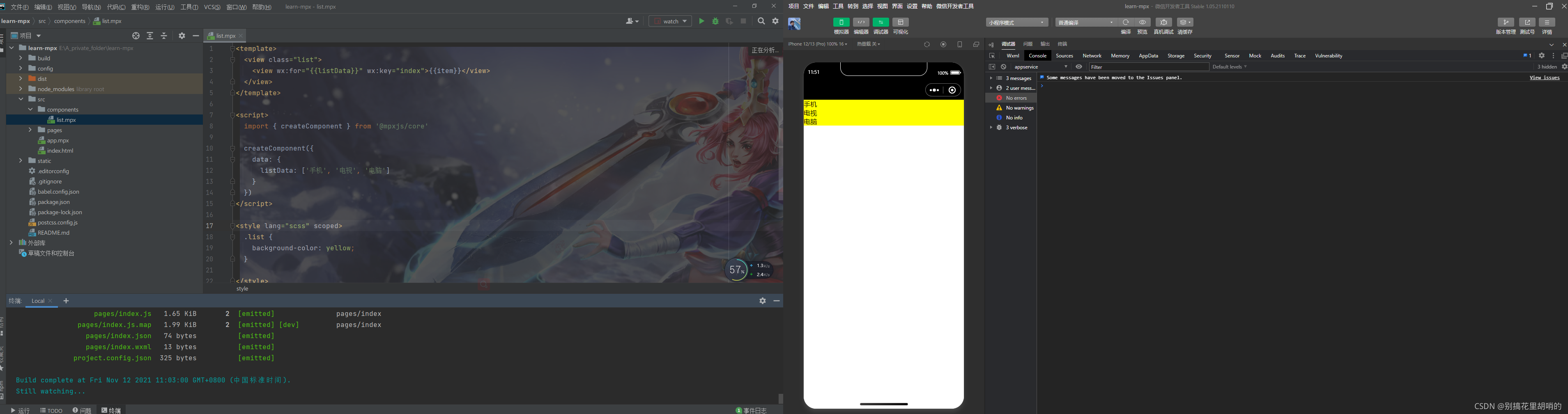The width and height of the screenshot is (1568, 414).
Task: Toggle the WeChat editor (编辑器) panel
Action: click(861, 23)
